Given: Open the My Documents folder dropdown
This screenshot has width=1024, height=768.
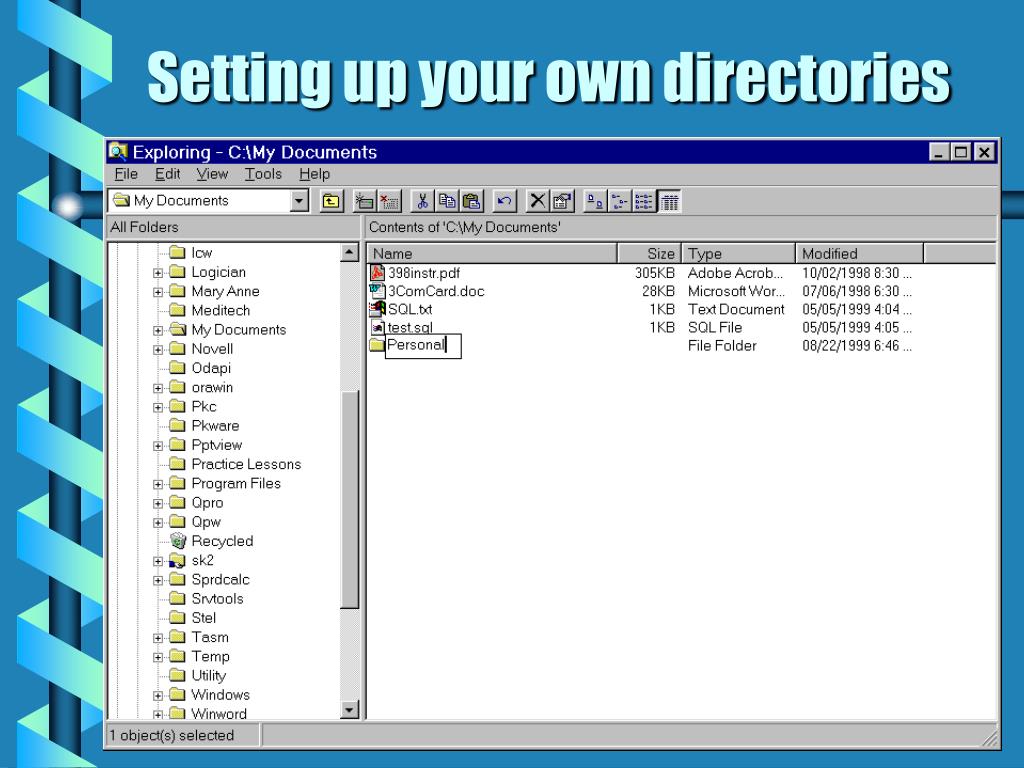Looking at the screenshot, I should click(299, 201).
